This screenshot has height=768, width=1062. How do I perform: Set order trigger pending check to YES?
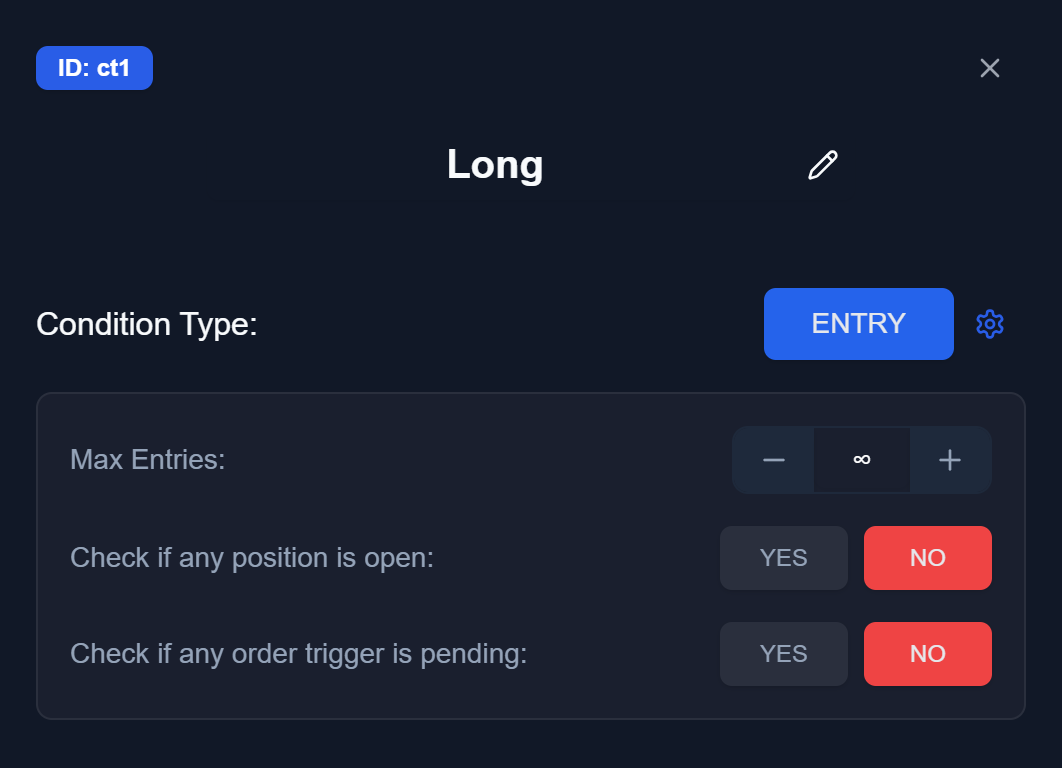[784, 654]
